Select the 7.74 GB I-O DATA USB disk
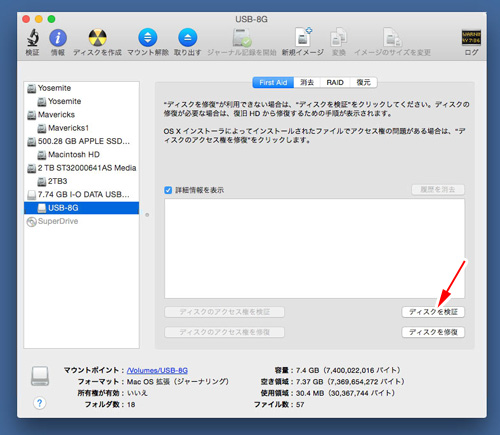The width and height of the screenshot is (500, 435). click(81, 195)
